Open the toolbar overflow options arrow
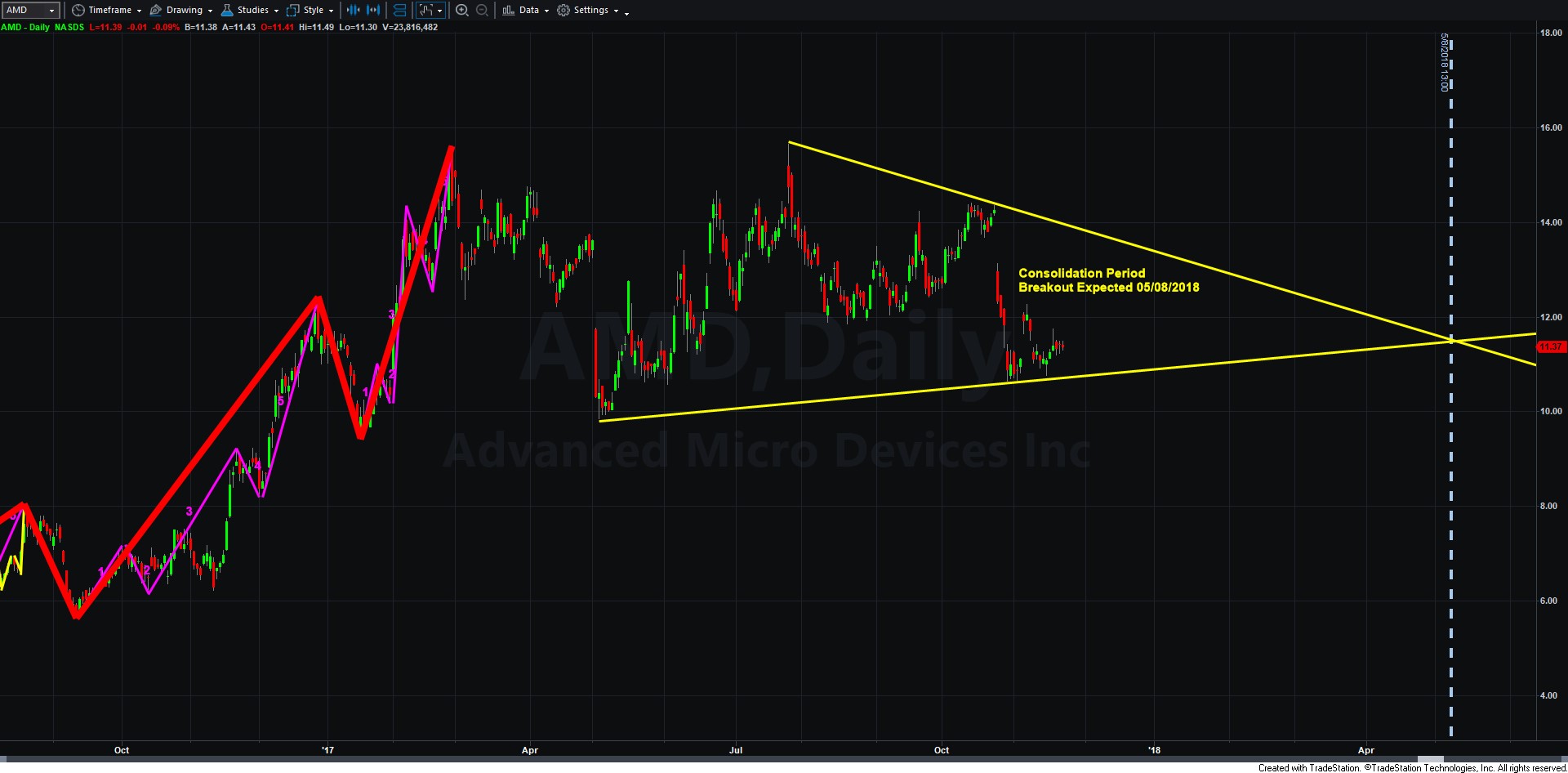Screen dimensions: 1568x773 point(626,12)
